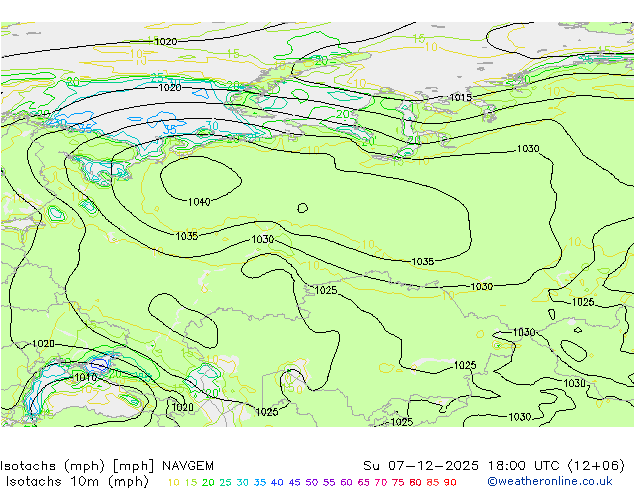Image resolution: width=634 pixels, height=490 pixels.
Task: Click the small closed circular contour mid-map
Action: click(302, 208)
